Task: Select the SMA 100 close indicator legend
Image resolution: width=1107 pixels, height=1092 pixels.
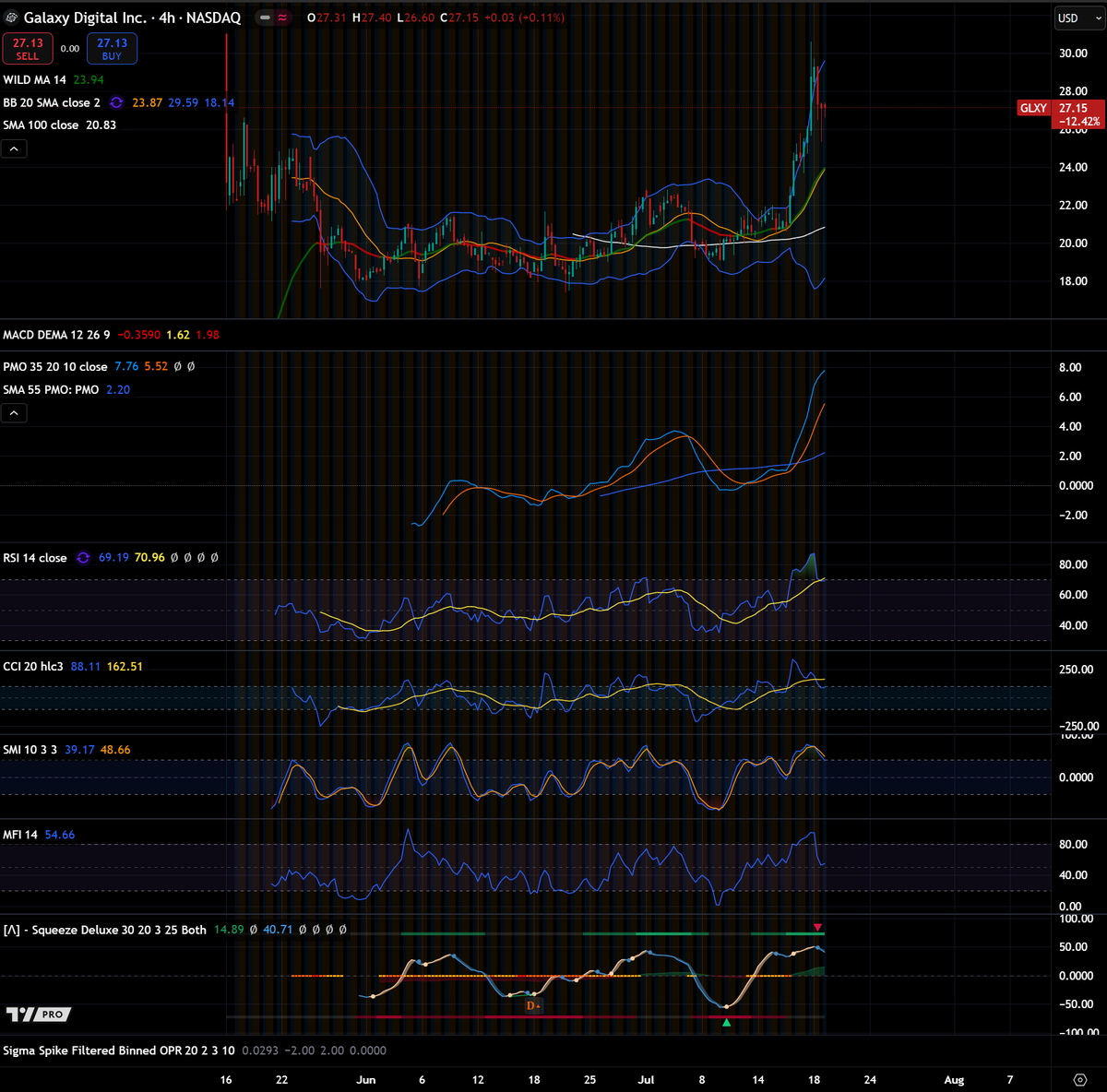Action: click(41, 125)
